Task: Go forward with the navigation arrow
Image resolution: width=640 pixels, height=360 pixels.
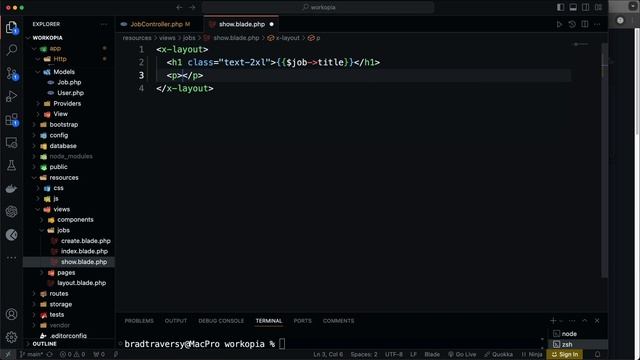Action: point(192,7)
